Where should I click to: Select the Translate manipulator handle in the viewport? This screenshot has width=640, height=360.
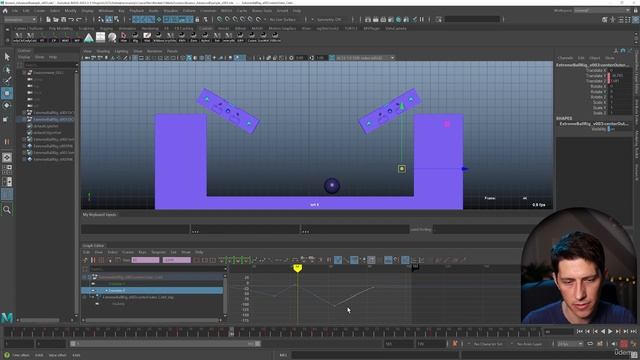click(402, 169)
